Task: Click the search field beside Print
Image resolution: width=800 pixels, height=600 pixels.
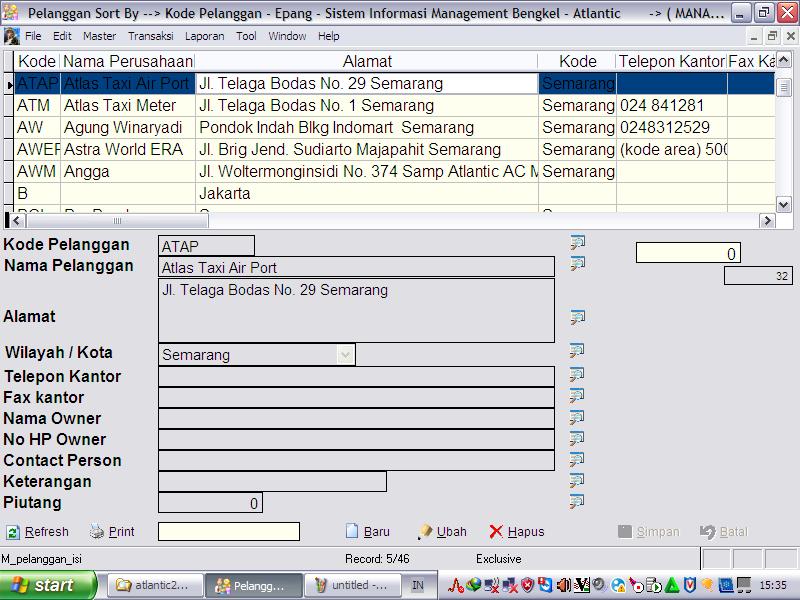Action: pos(228,532)
